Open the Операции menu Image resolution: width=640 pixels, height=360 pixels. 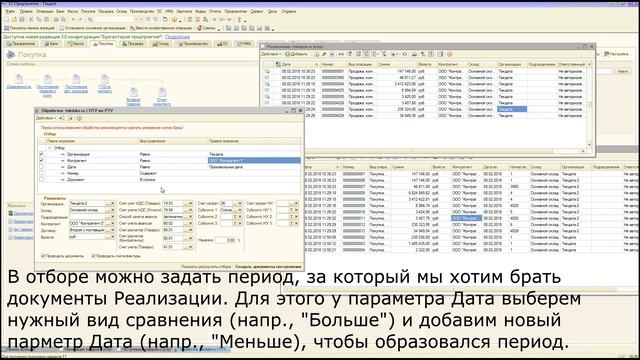click(x=44, y=11)
